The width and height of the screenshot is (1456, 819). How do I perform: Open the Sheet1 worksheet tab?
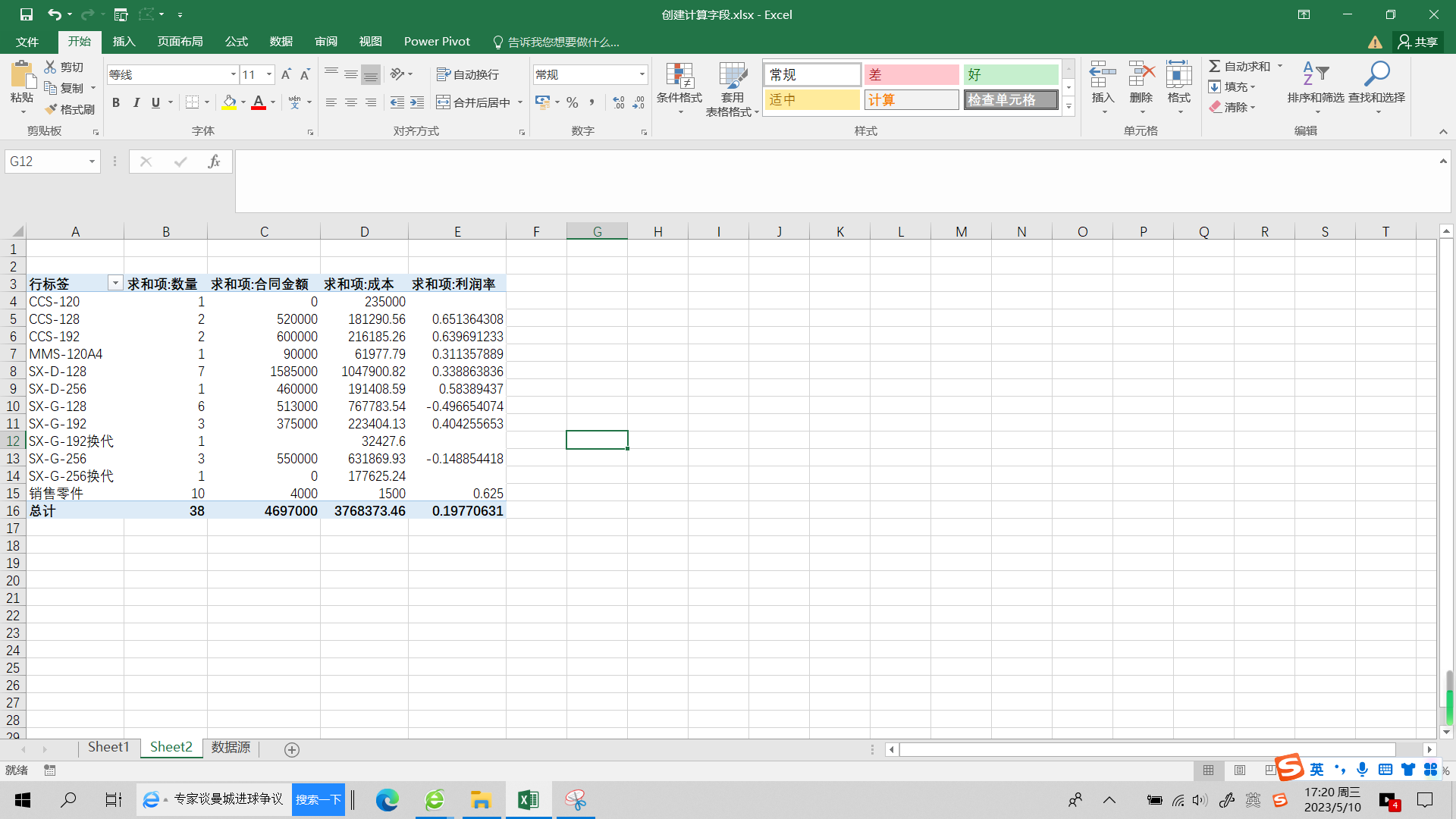[x=108, y=748]
